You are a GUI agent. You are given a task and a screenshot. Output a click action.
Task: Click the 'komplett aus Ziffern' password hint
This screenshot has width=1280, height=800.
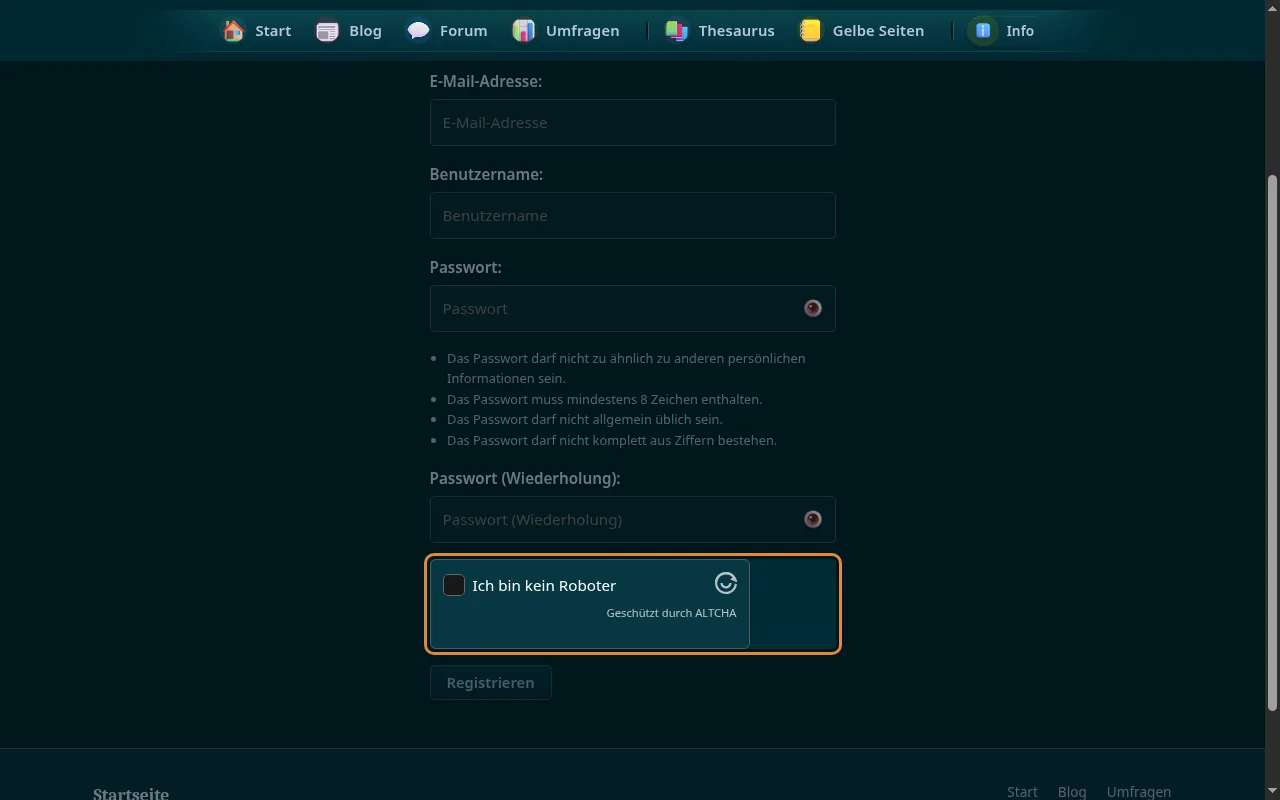(x=612, y=440)
